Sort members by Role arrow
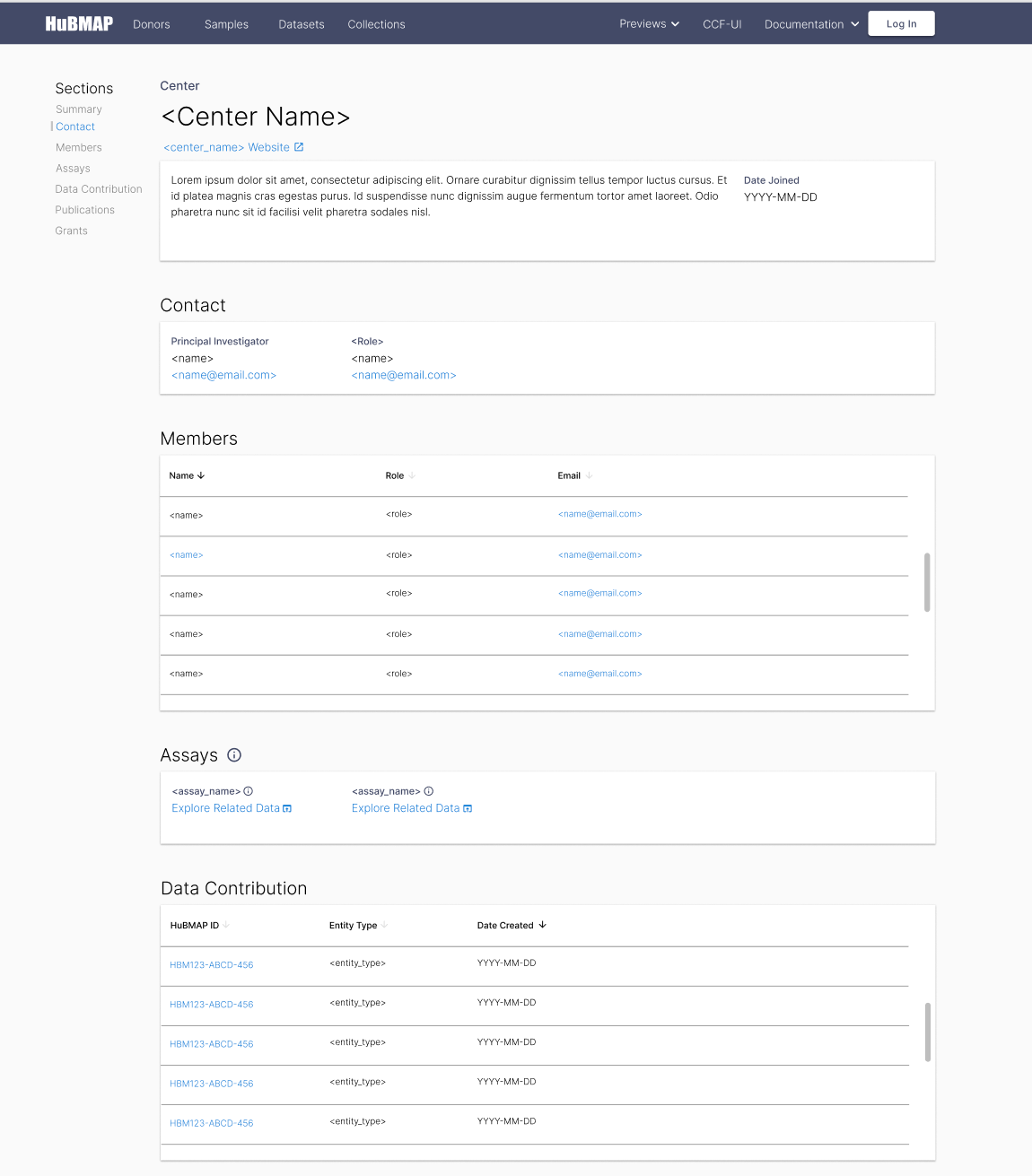This screenshot has height=1176, width=1032. coord(412,475)
